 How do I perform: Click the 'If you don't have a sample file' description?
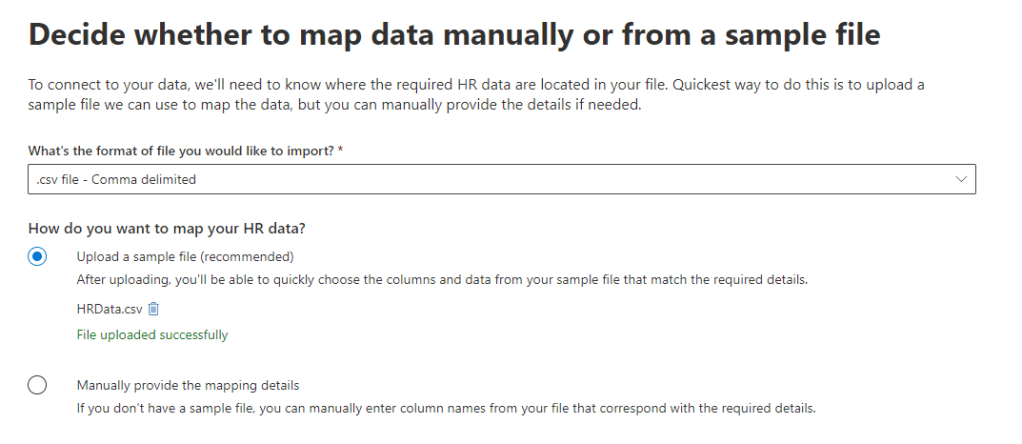(x=446, y=408)
